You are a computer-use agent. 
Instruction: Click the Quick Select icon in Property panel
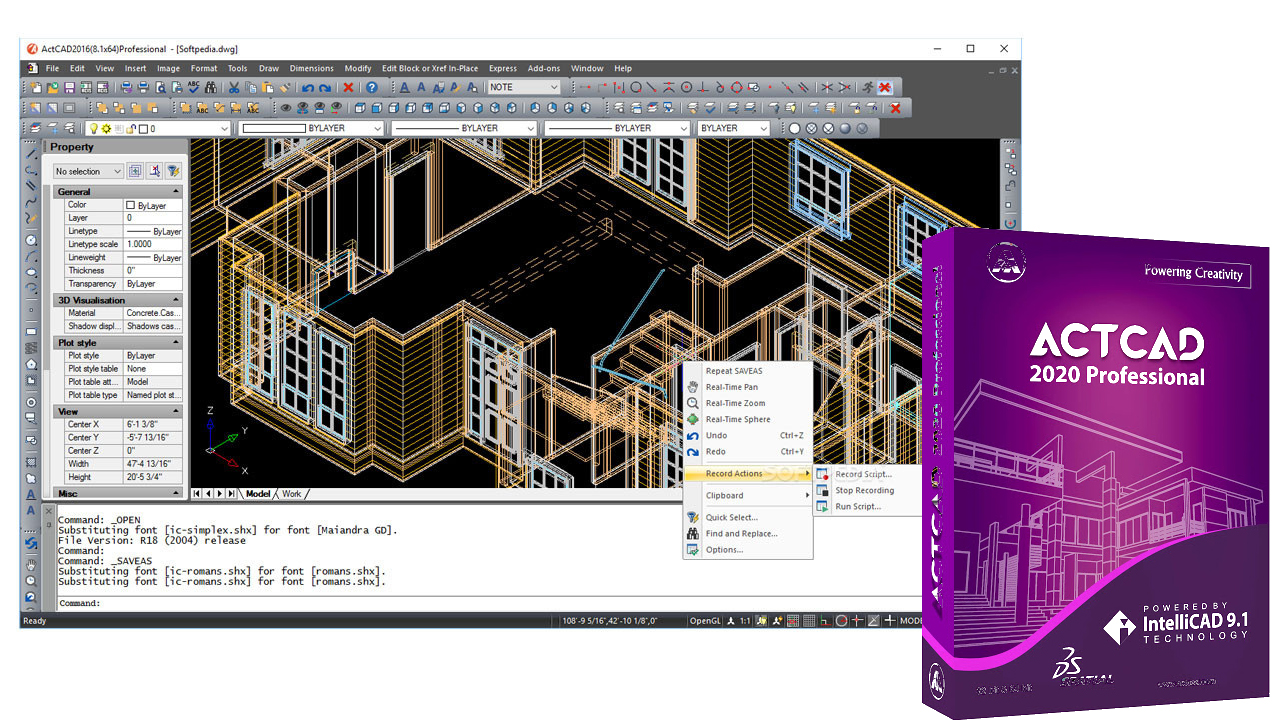(173, 171)
